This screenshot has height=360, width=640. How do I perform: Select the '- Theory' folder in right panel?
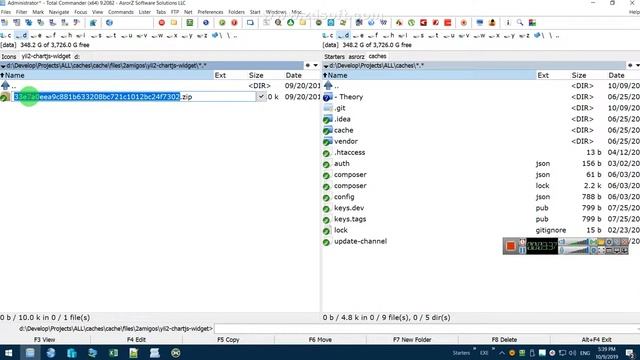pyautogui.click(x=348, y=97)
